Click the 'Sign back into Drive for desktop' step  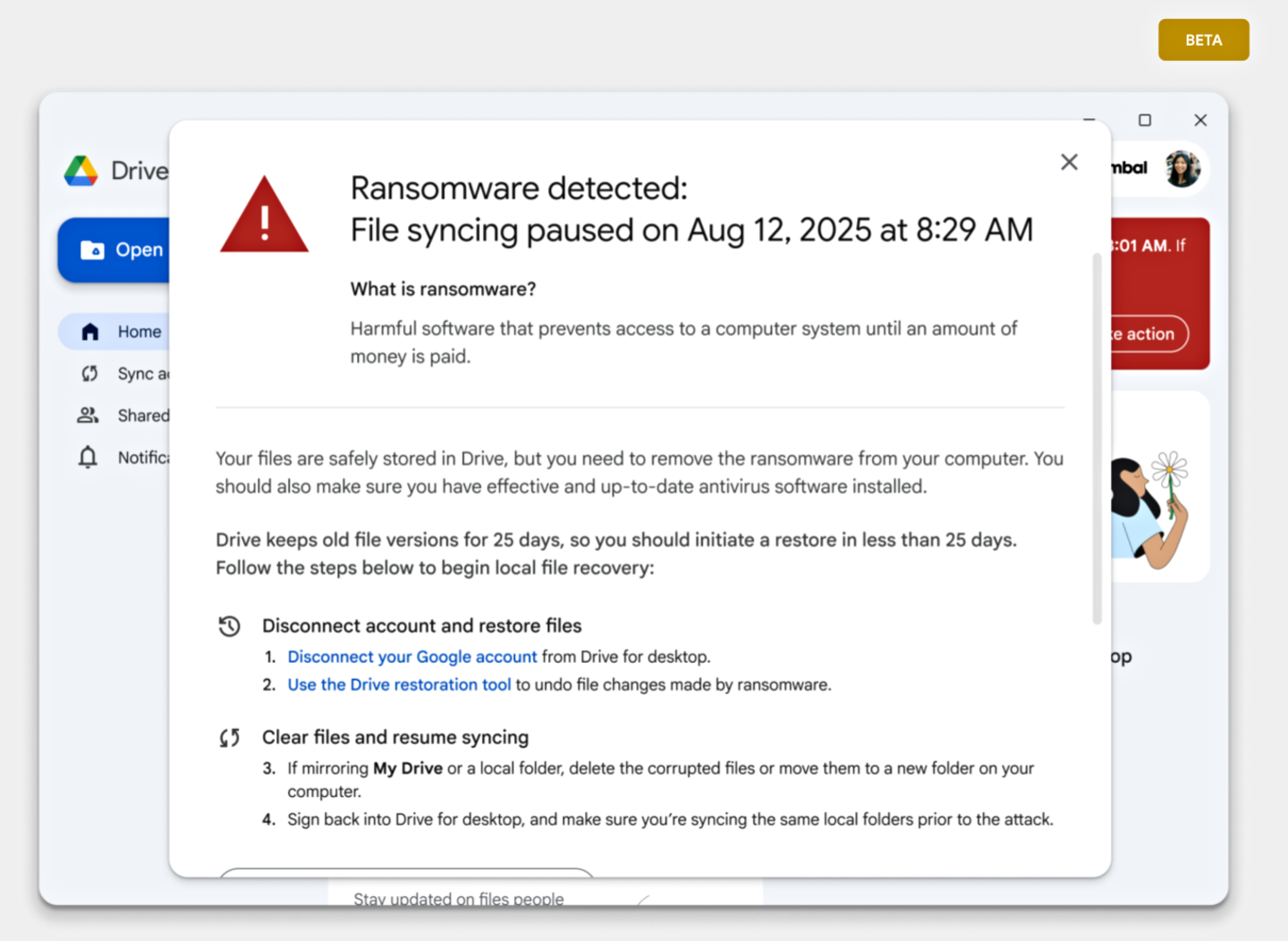[670, 819]
